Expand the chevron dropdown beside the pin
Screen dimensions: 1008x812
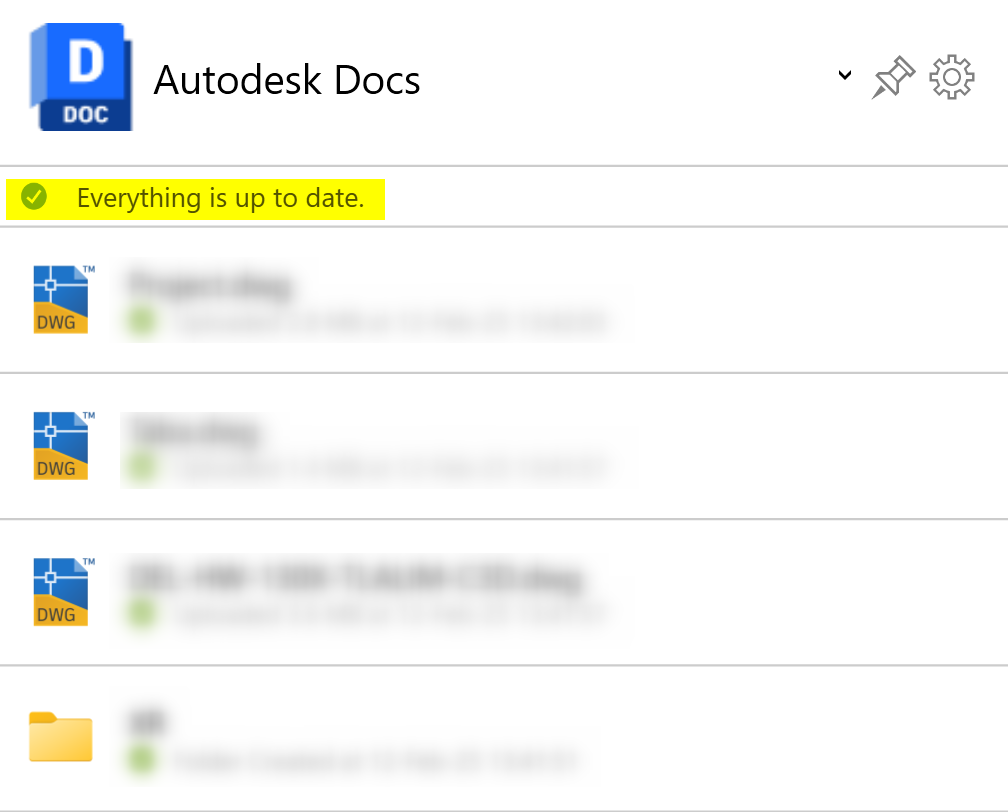click(x=845, y=75)
